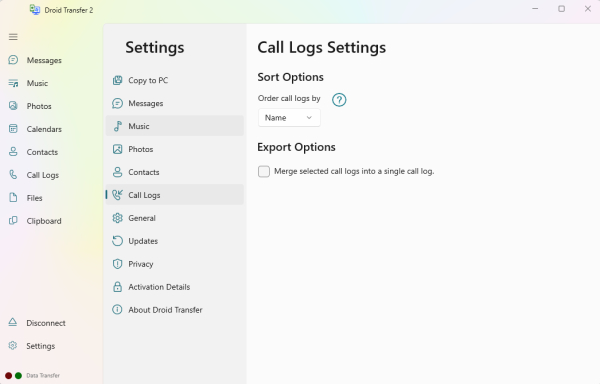Go to Messages in main sidebar
This screenshot has height=384, width=600.
pos(44,60)
